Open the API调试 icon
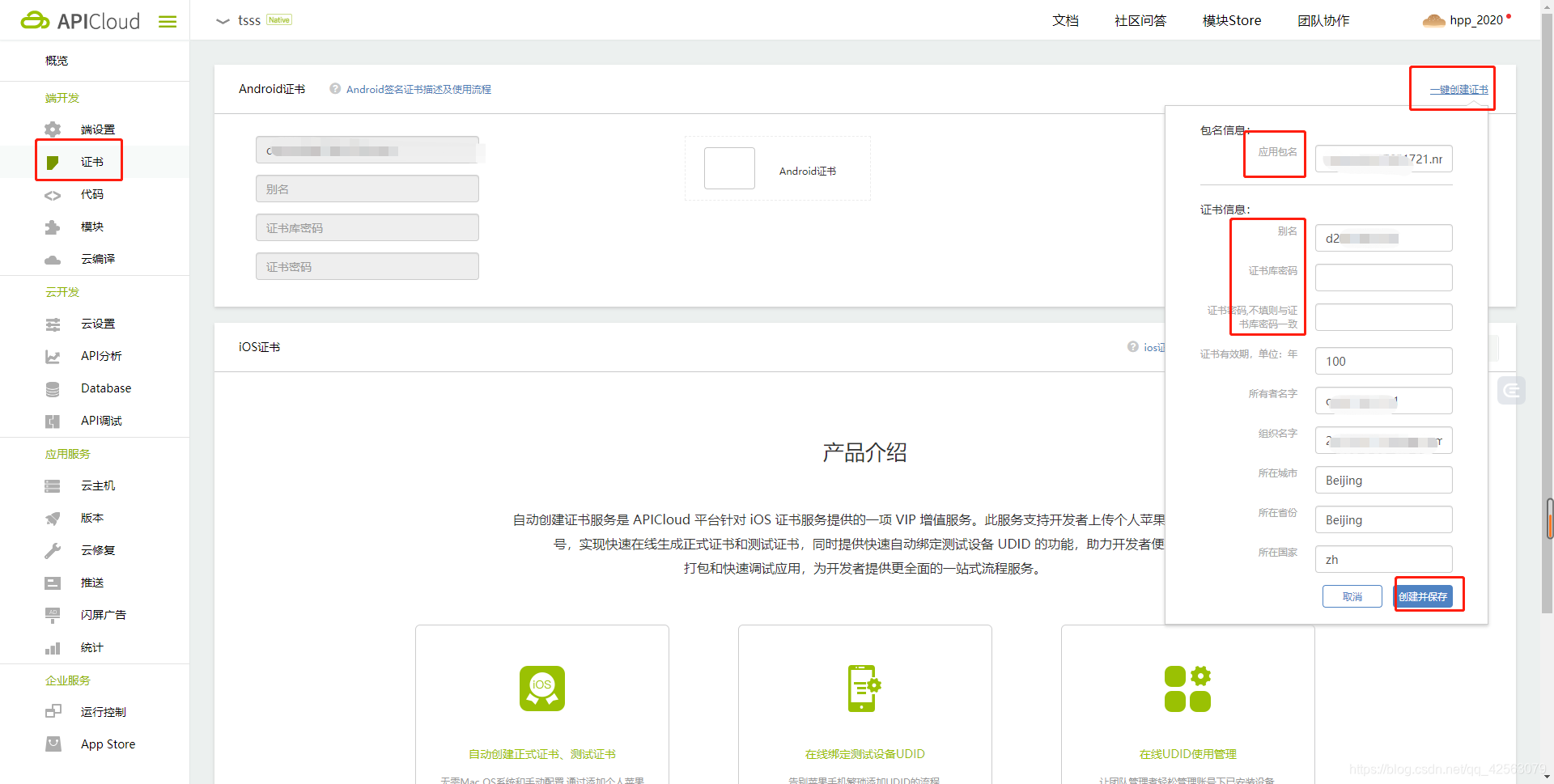This screenshot has width=1554, height=784. (x=53, y=422)
